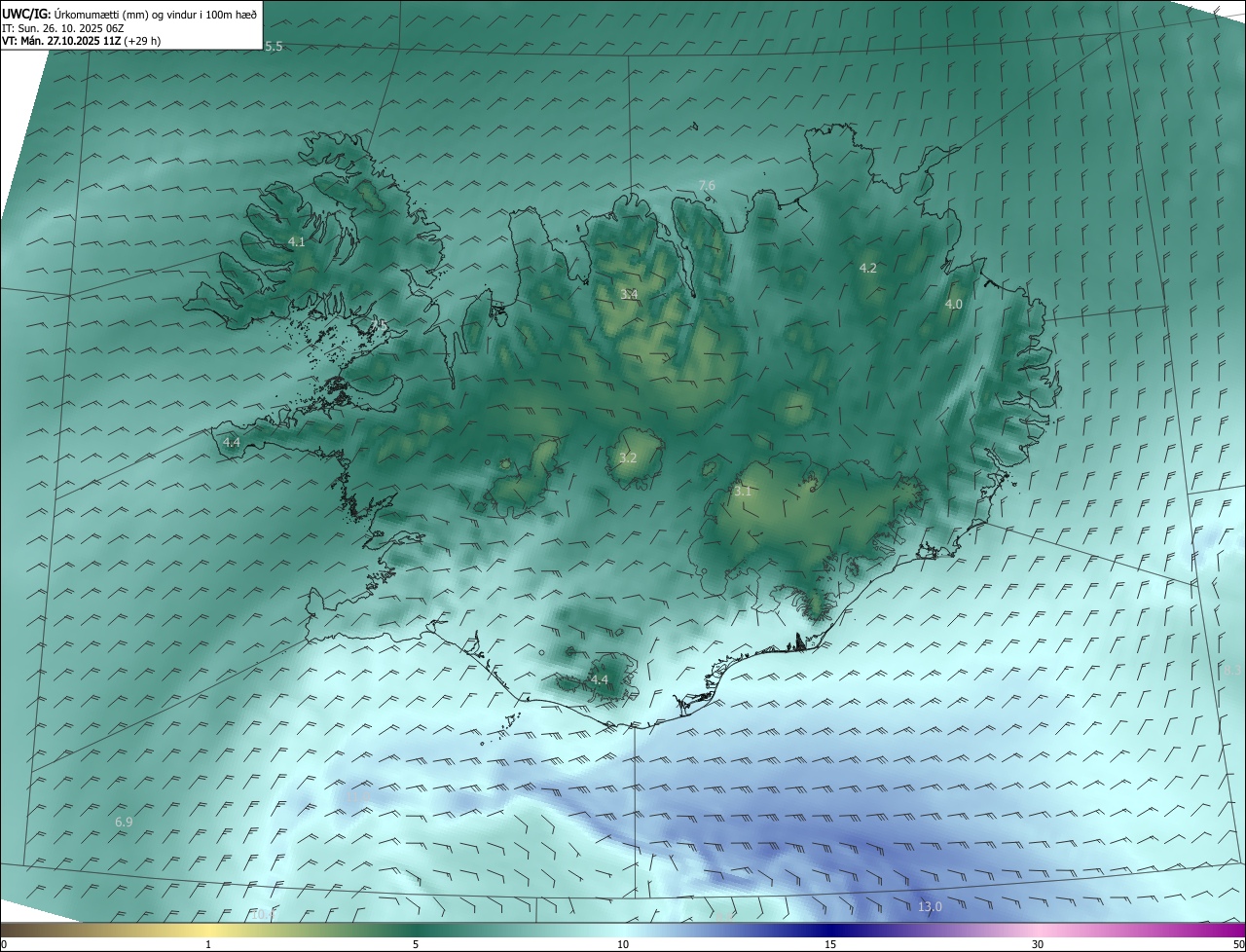Screen dimensions: 1246x952
Task: Select the "5" tick on the color scale
Action: (416, 944)
